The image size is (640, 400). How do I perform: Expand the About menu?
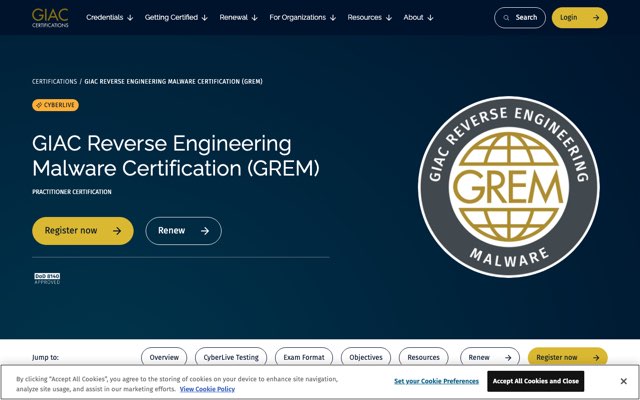click(x=418, y=18)
